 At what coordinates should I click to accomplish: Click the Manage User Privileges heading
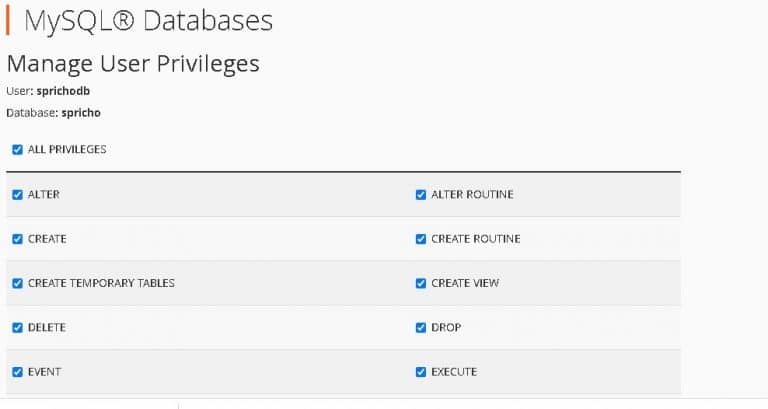(133, 64)
